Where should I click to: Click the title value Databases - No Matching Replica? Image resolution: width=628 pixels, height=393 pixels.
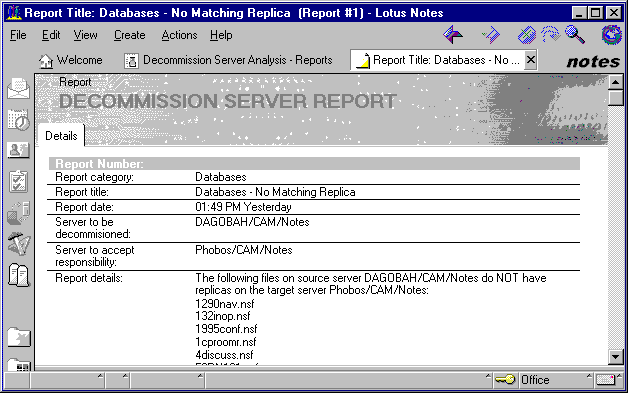[275, 192]
